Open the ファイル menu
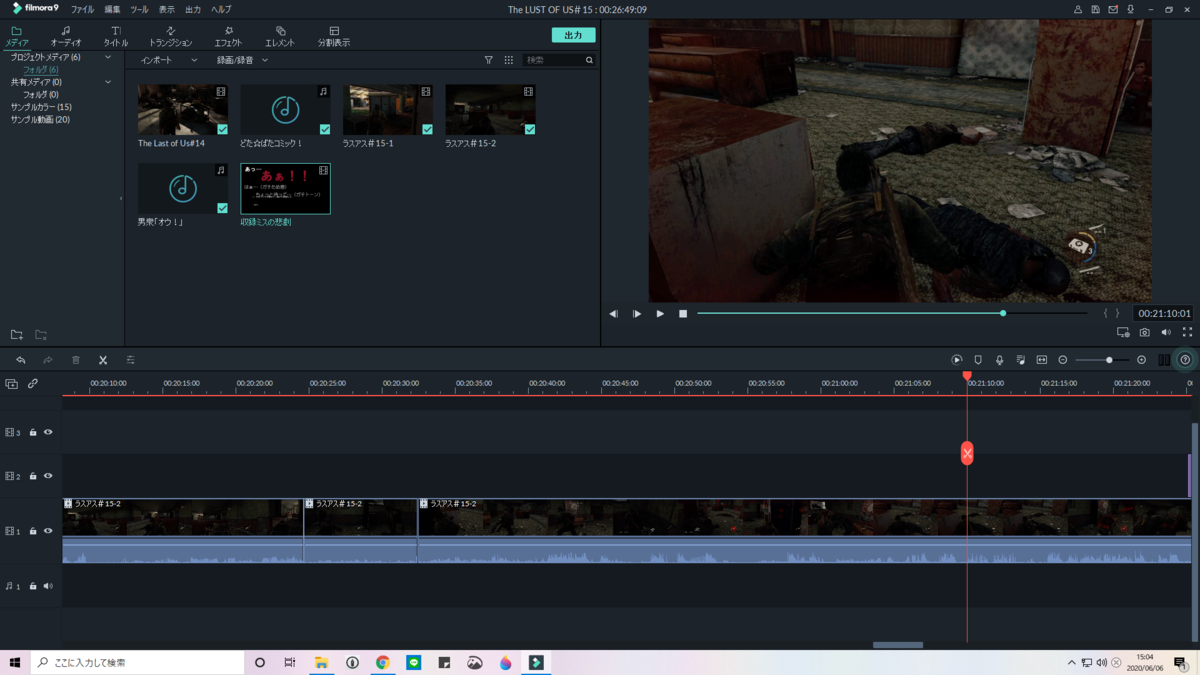 tap(82, 9)
